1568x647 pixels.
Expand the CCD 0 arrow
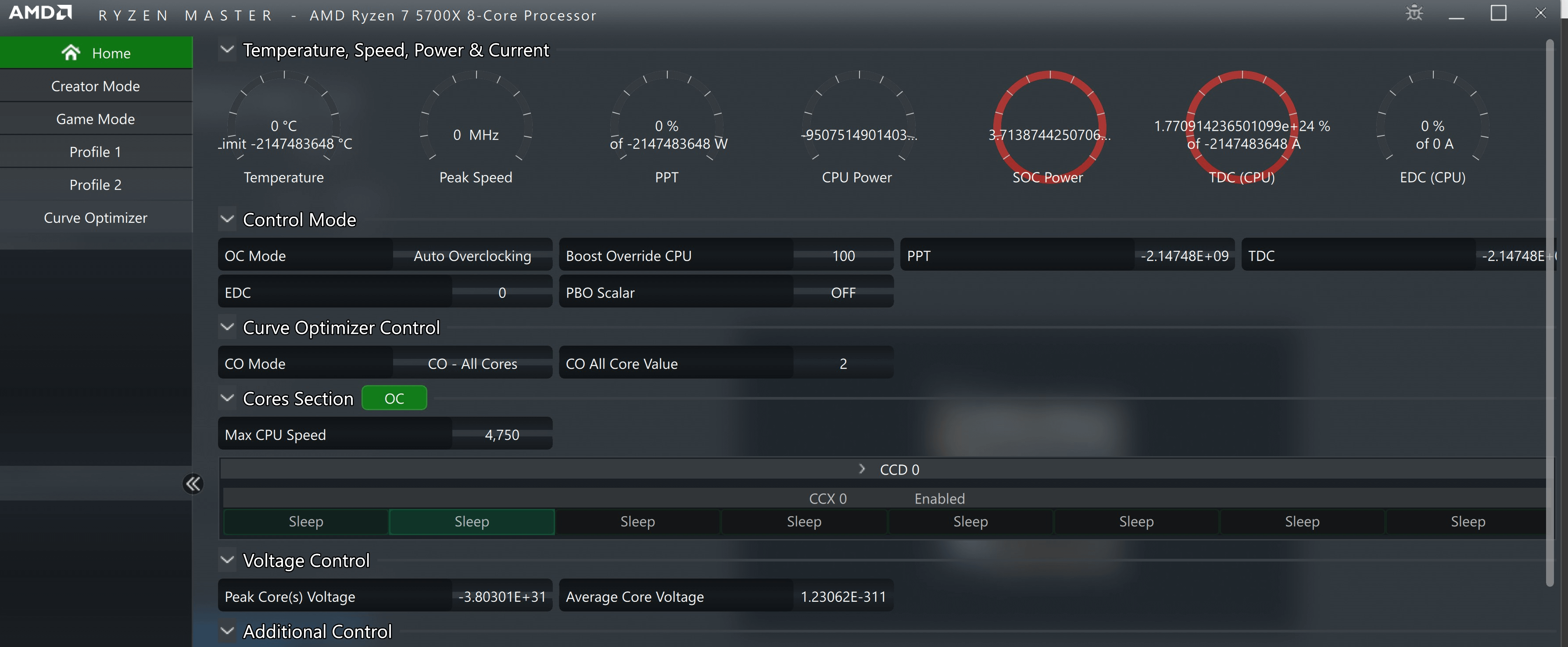point(861,468)
